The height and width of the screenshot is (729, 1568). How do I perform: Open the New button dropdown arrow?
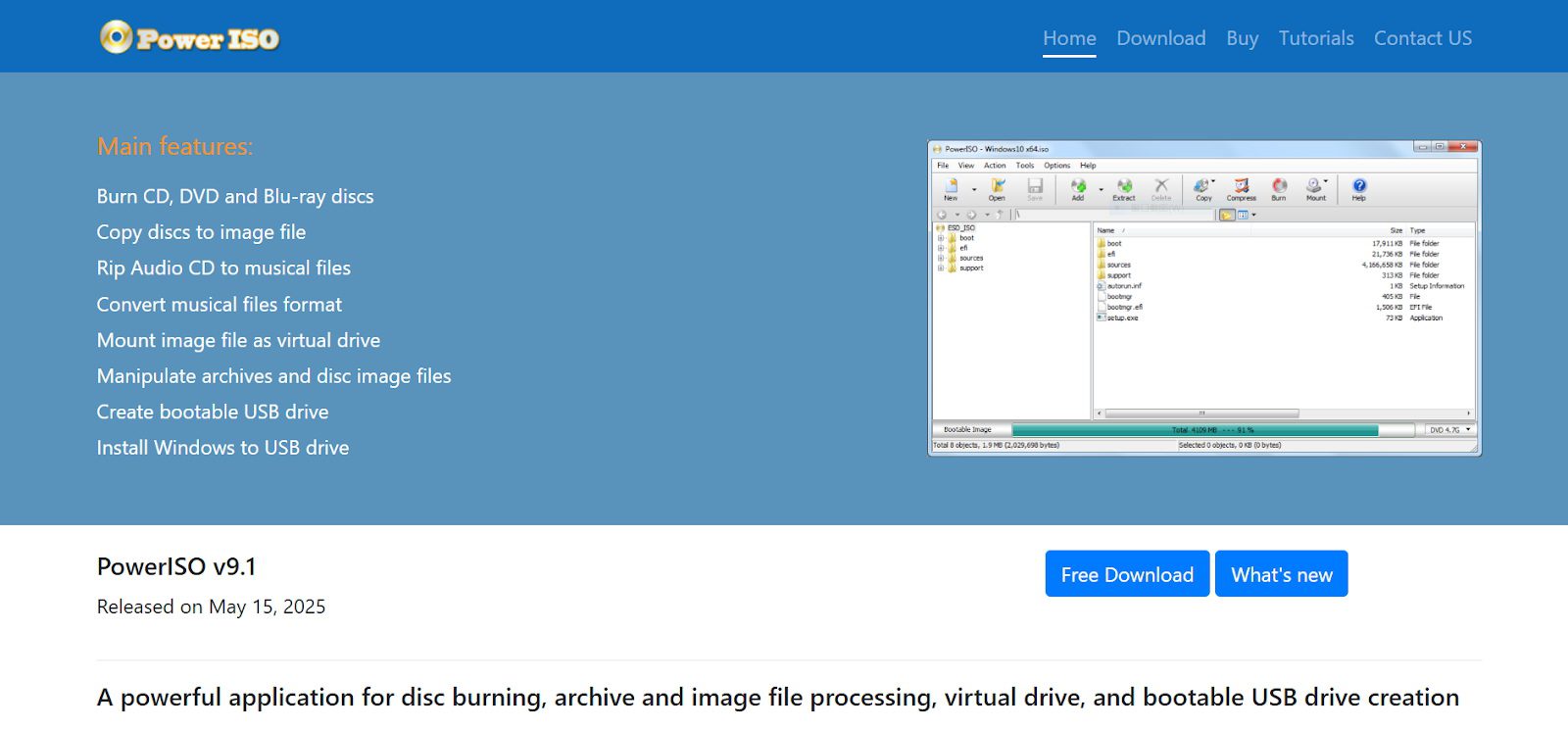tap(974, 189)
